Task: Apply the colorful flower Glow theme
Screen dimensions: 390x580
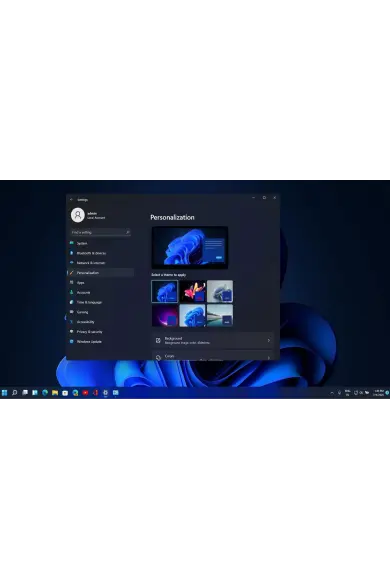Action: coord(192,291)
